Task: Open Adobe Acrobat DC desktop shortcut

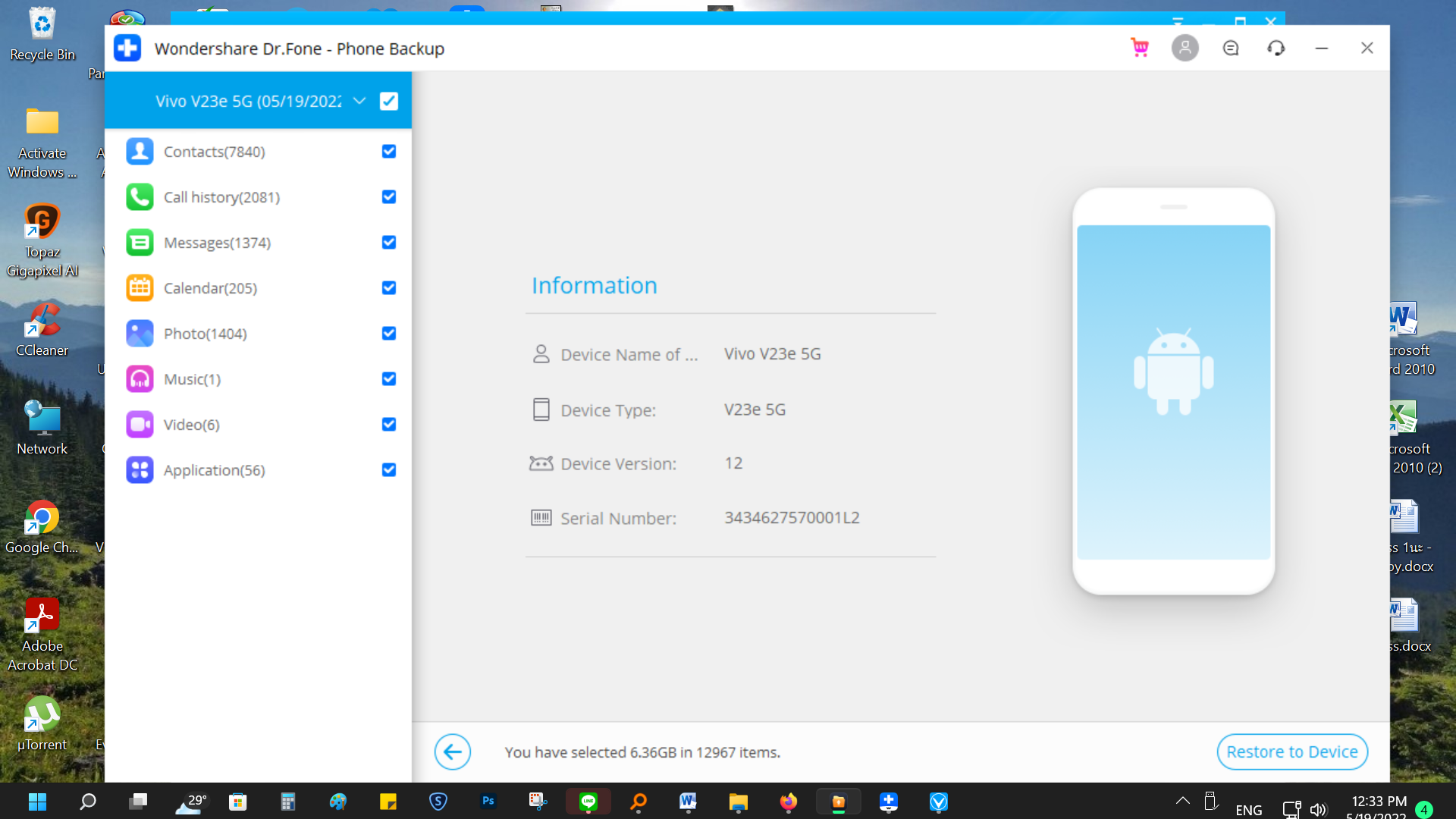Action: (x=42, y=635)
